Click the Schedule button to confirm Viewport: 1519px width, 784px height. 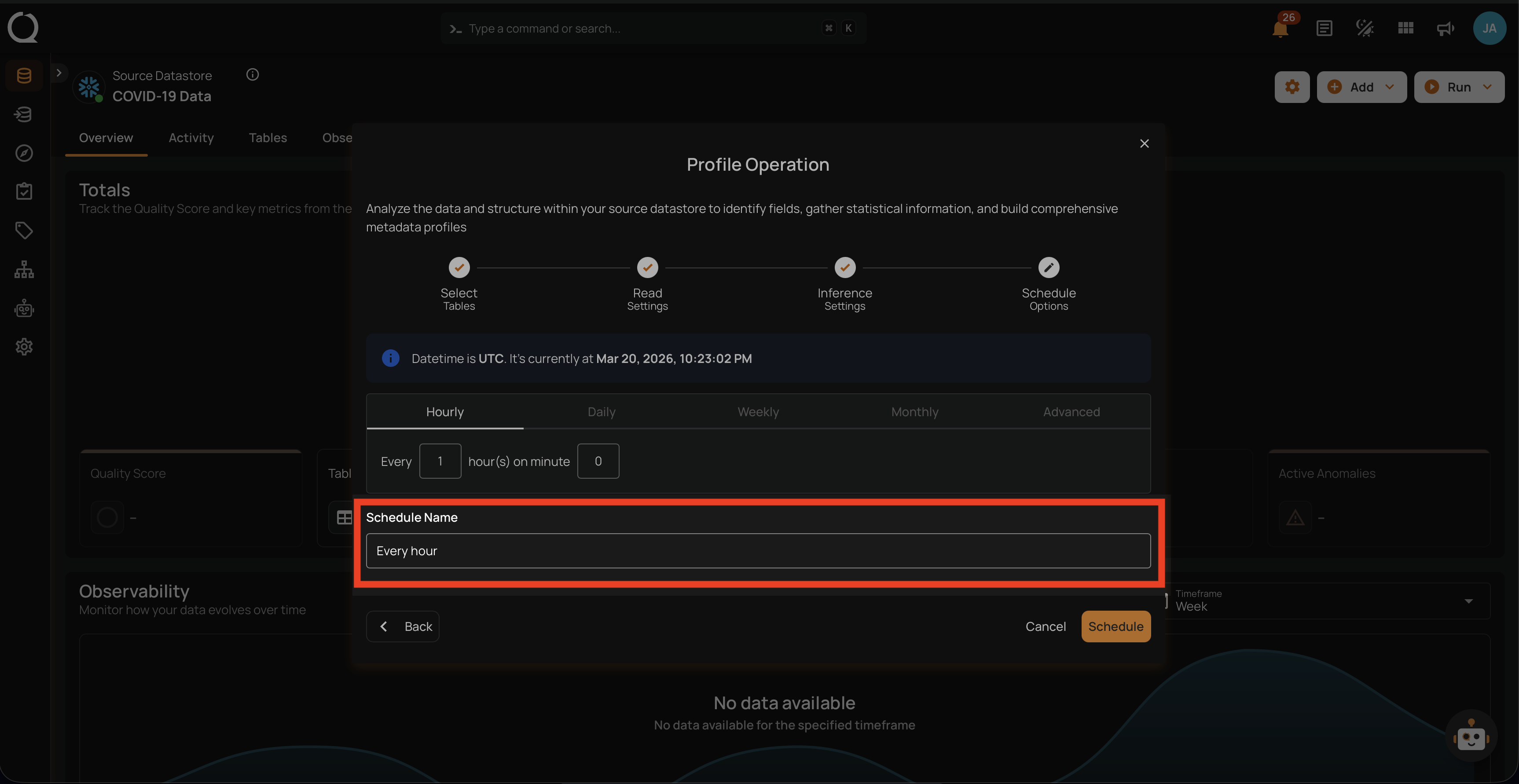point(1115,626)
